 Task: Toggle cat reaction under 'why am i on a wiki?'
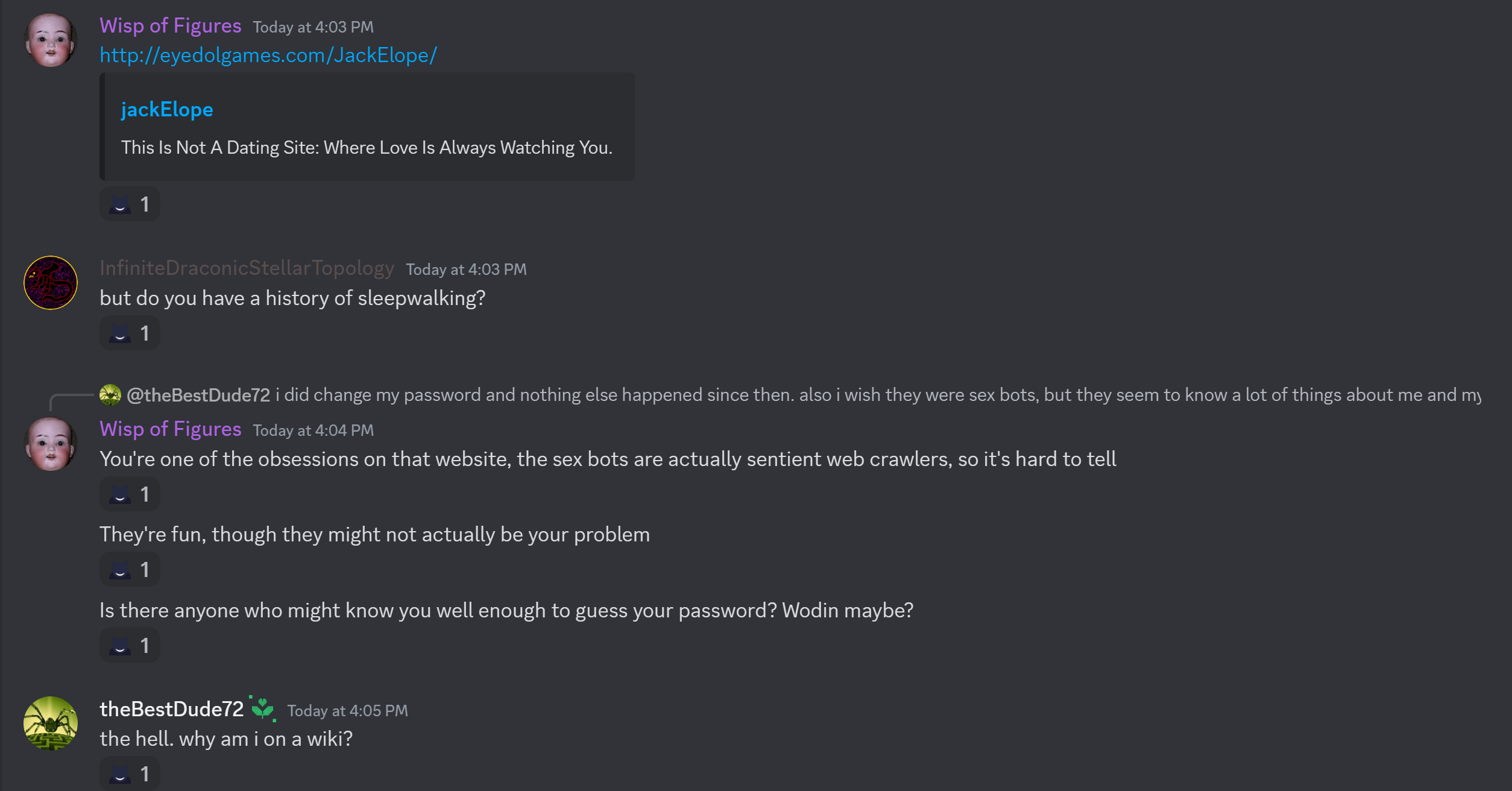pos(130,774)
